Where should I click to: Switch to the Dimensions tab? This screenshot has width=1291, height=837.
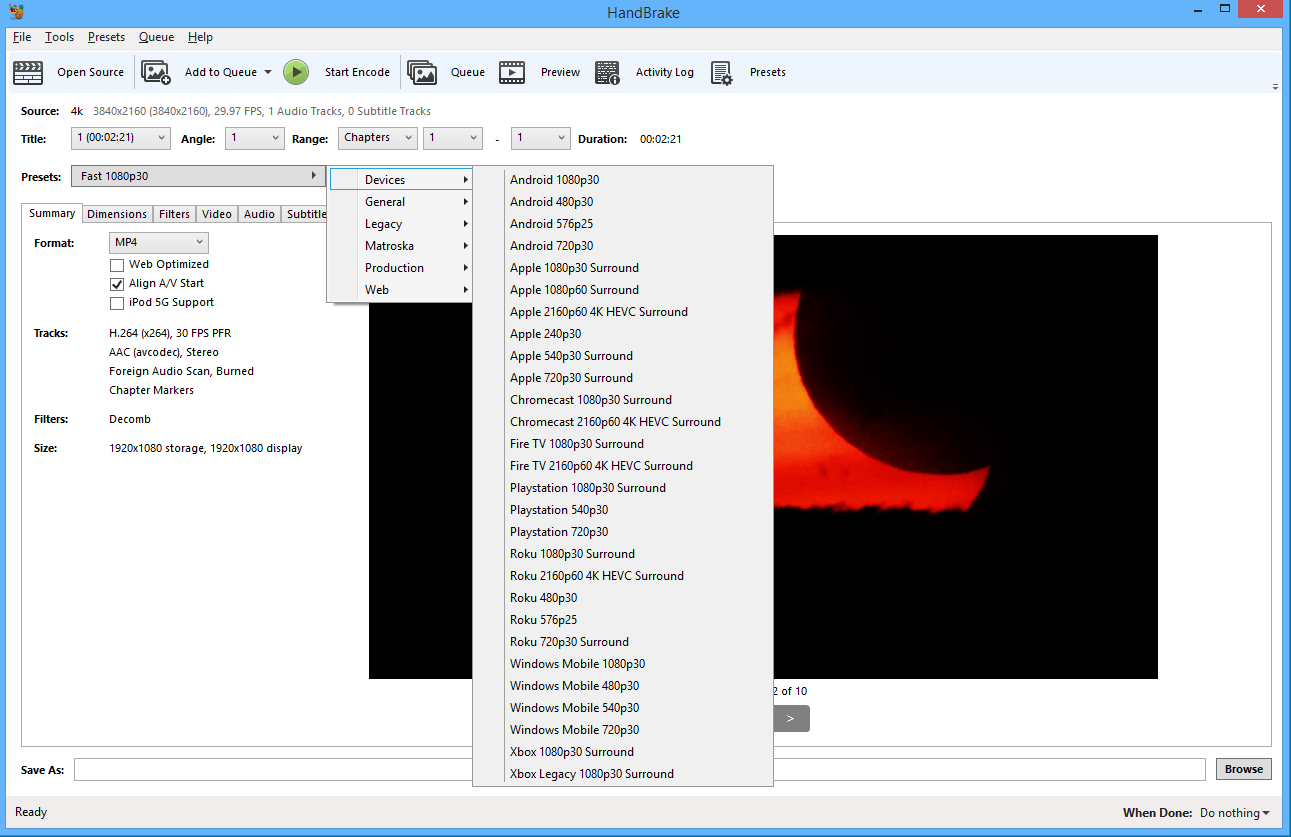click(117, 214)
